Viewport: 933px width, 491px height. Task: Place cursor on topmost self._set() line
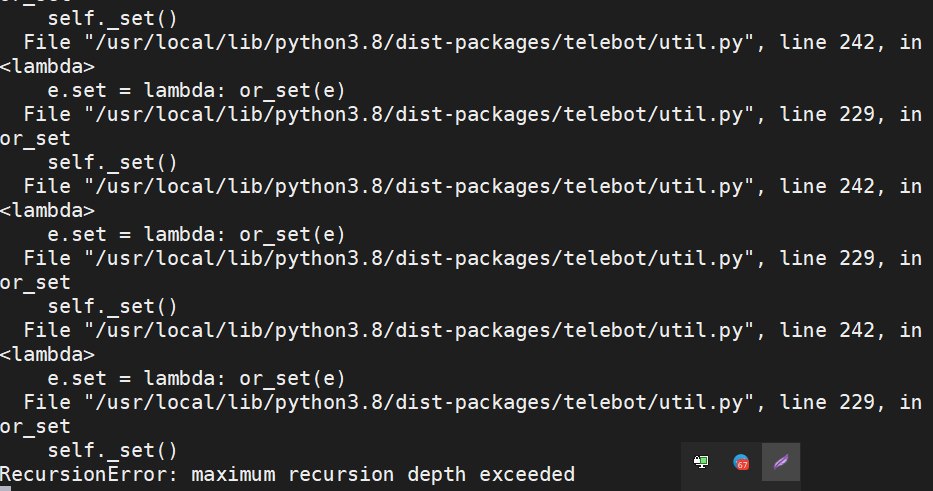112,18
